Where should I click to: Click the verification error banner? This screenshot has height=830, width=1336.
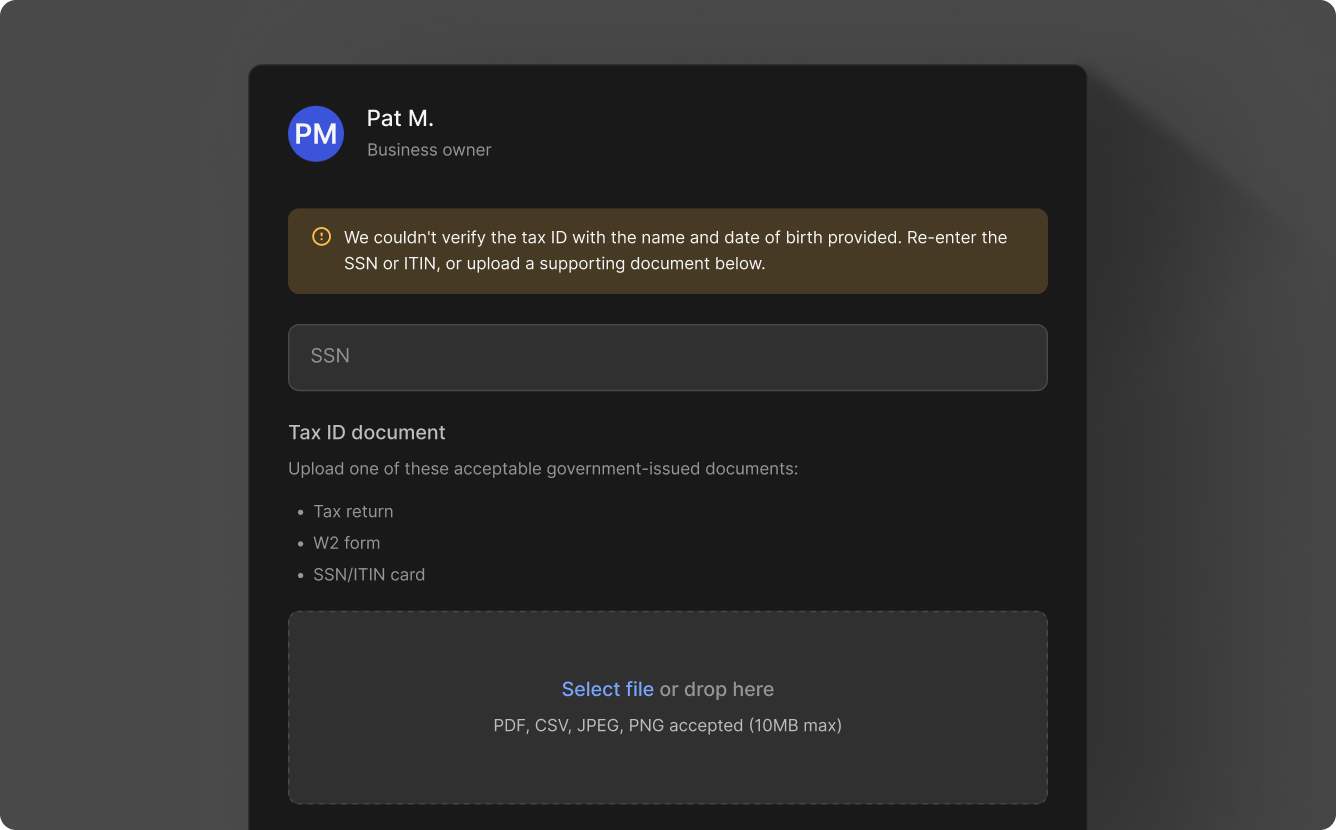667,251
